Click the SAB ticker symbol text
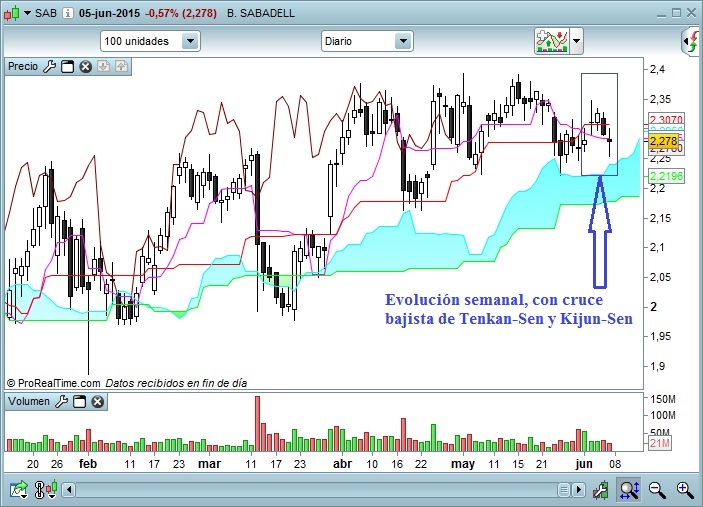 coord(46,13)
